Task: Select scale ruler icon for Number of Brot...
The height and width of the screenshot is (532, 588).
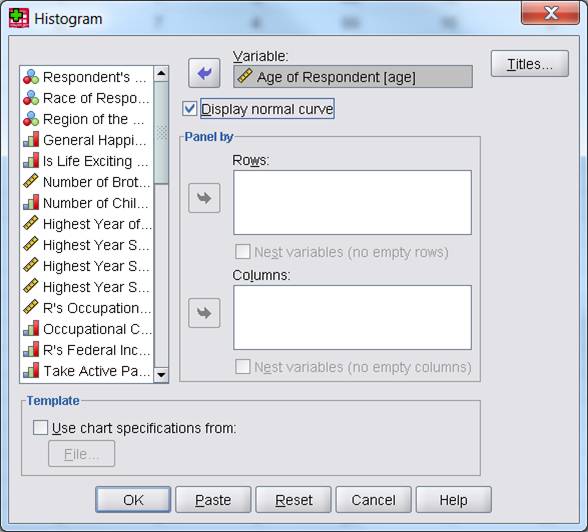Action: [31, 181]
